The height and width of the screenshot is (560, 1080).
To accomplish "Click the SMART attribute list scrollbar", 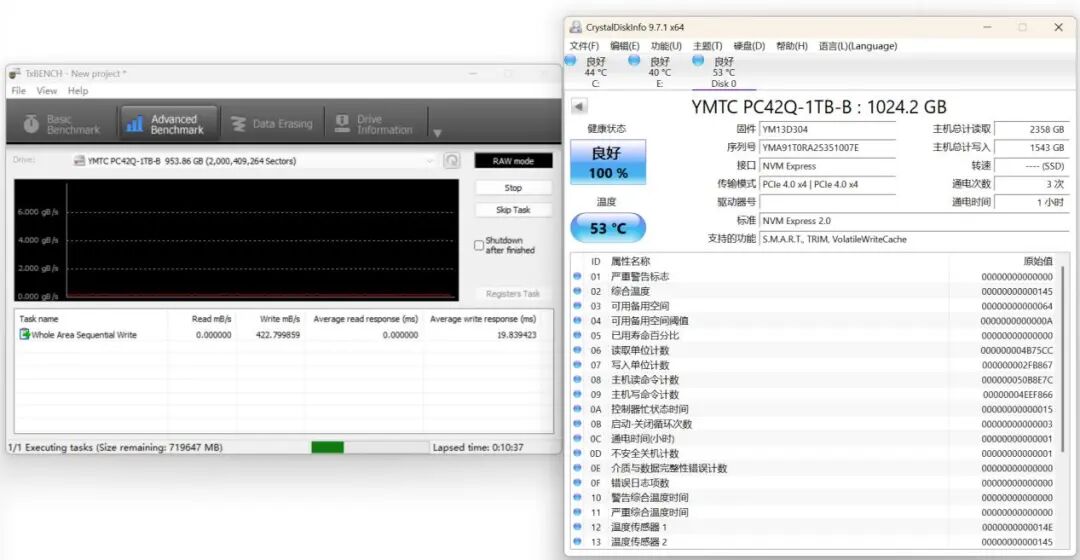I will 1064,357.
